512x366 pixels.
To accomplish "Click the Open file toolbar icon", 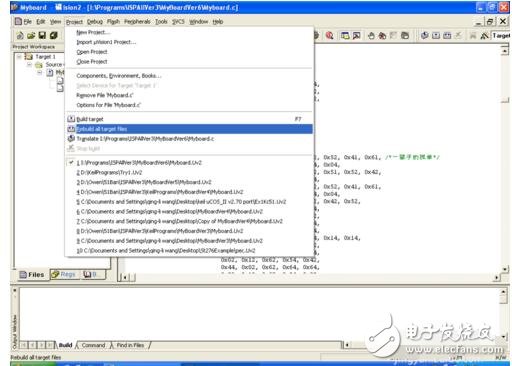I will (31, 35).
